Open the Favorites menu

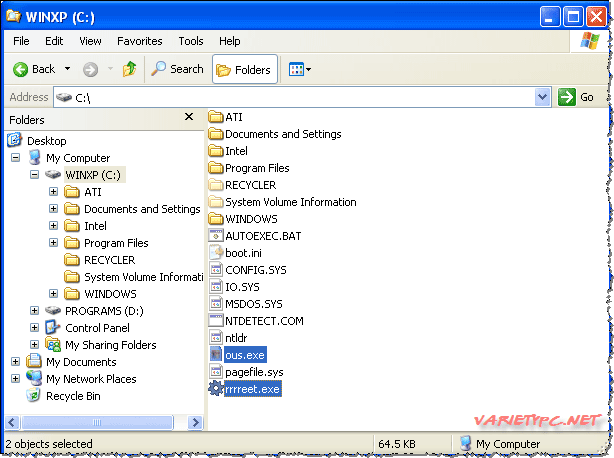click(139, 41)
